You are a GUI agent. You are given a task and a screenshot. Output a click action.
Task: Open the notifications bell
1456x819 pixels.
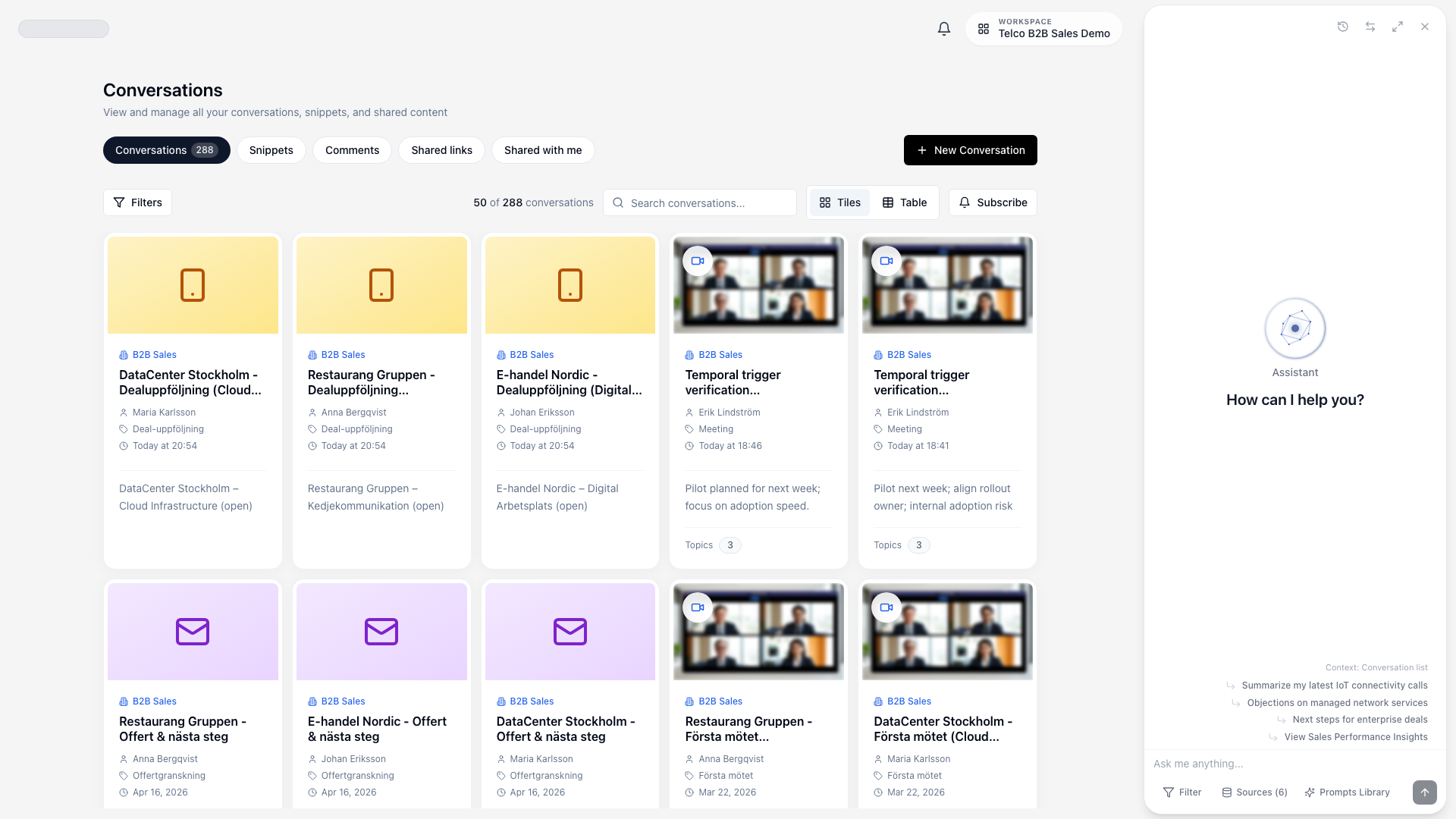(943, 29)
